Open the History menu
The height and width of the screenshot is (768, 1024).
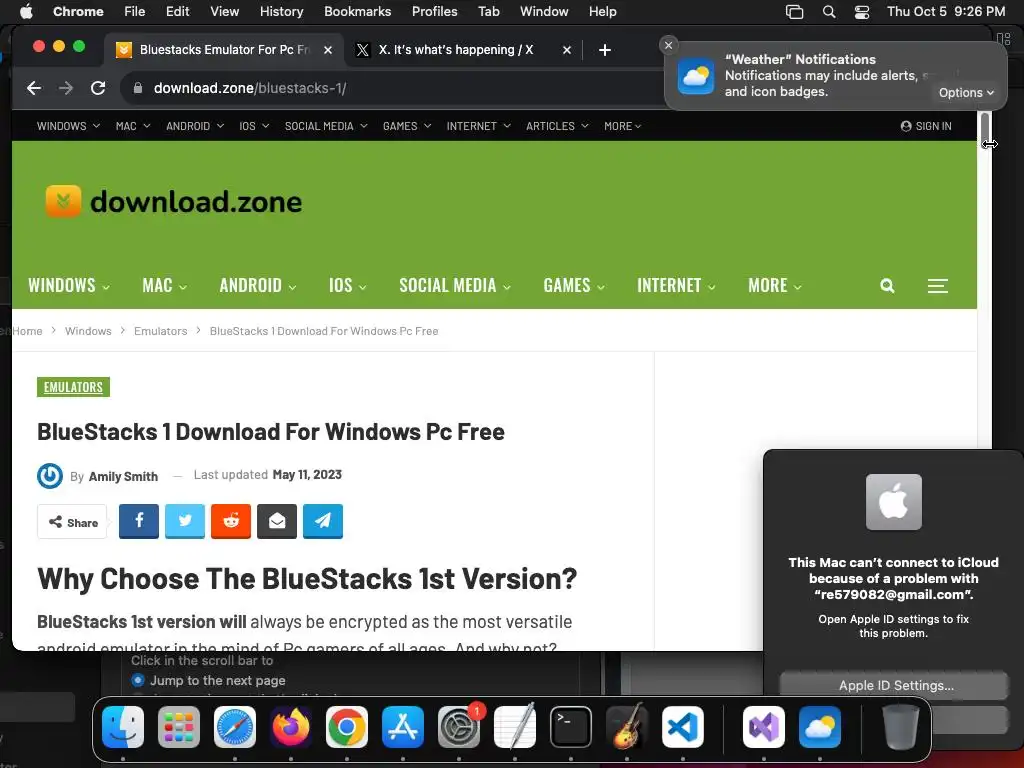click(281, 12)
